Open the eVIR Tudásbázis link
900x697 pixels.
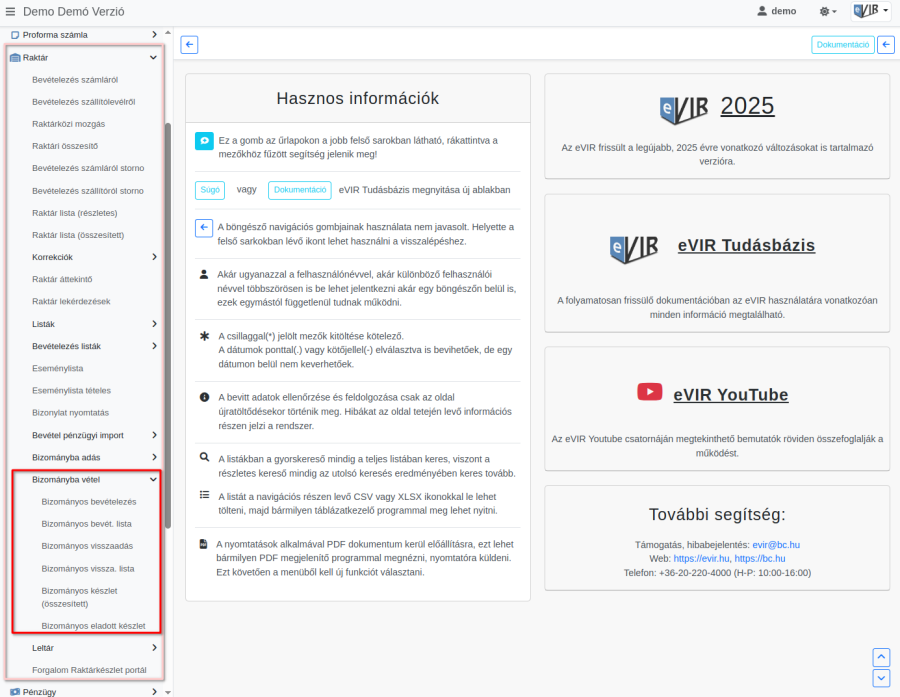click(746, 246)
